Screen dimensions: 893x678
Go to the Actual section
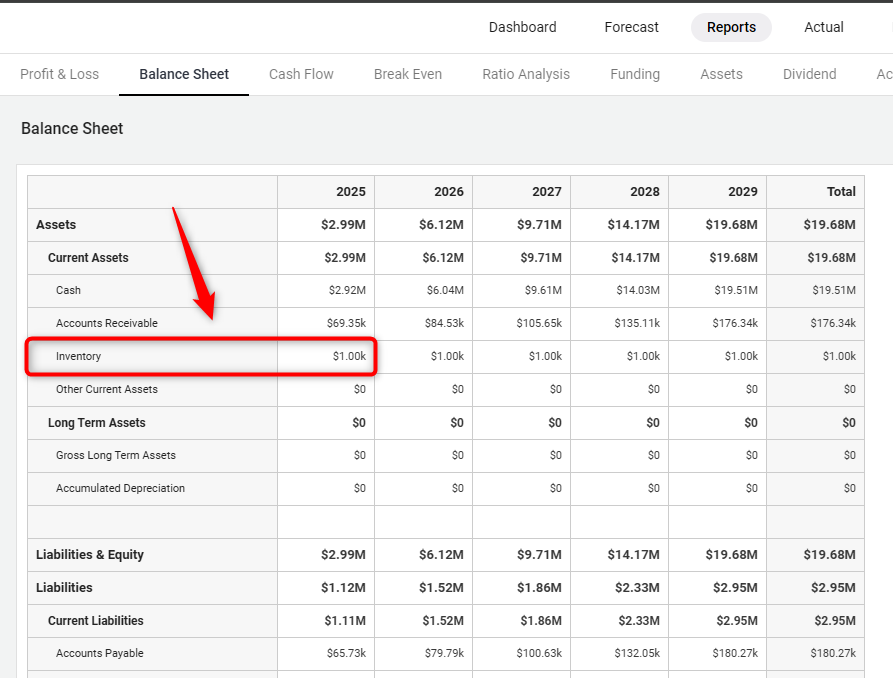(824, 27)
